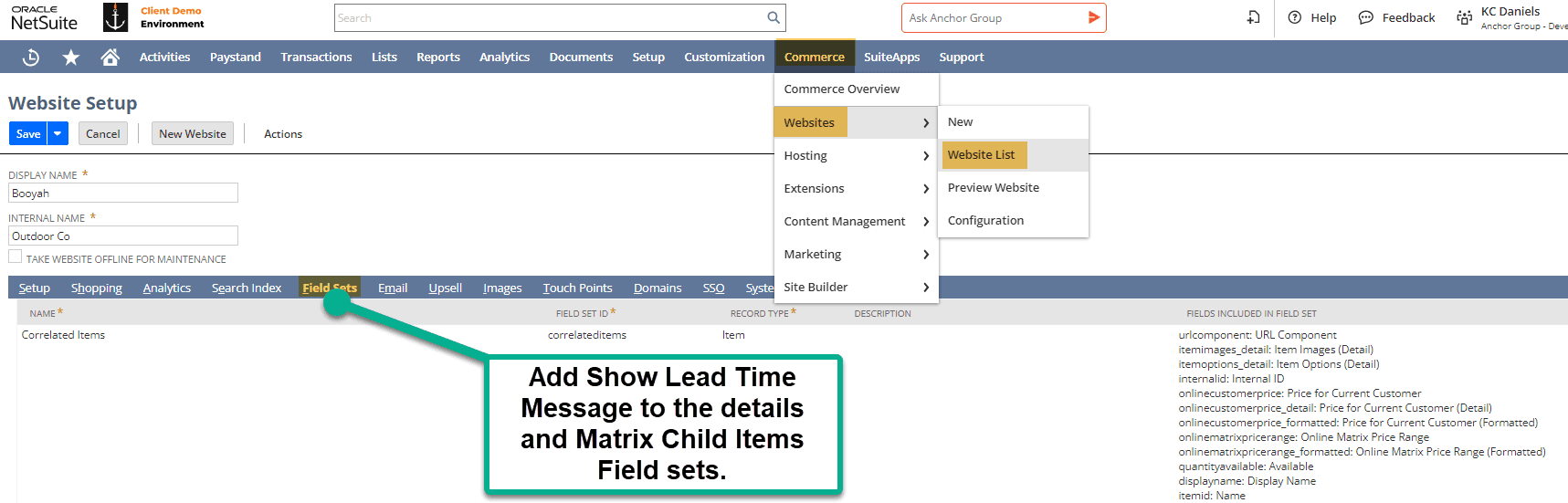
Task: Click the Anchor company logo
Action: pyautogui.click(x=115, y=17)
